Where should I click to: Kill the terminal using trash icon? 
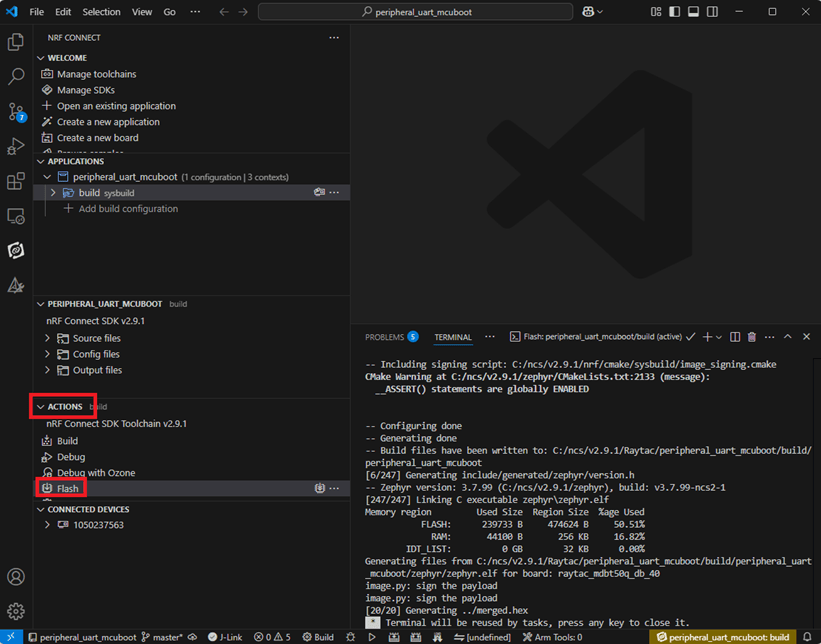click(752, 337)
